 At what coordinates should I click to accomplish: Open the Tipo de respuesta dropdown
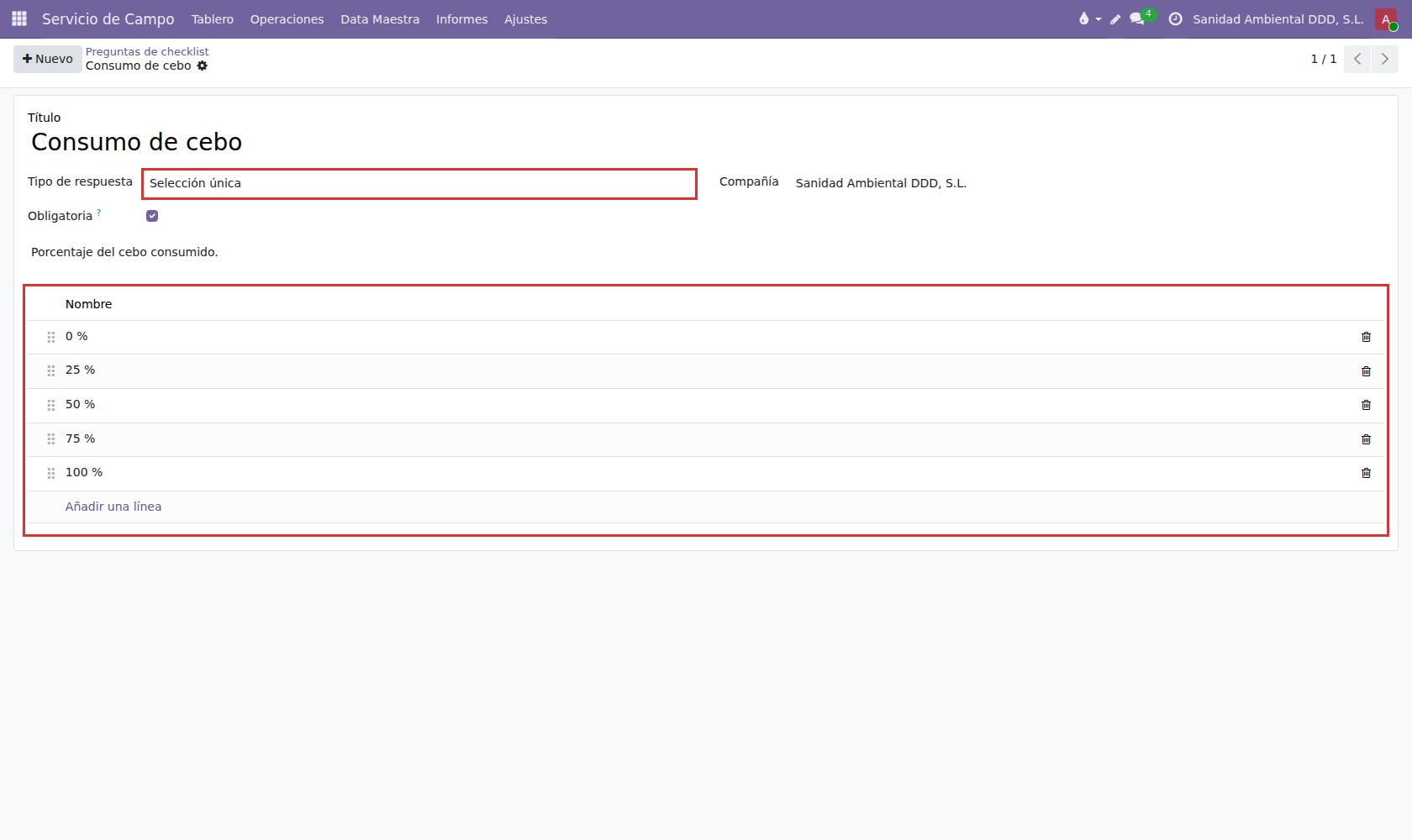point(419,183)
